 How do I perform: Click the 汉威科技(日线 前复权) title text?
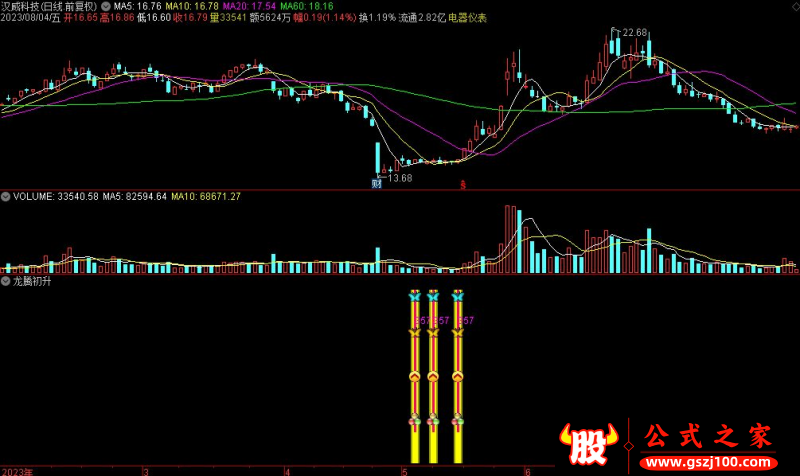pos(49,6)
